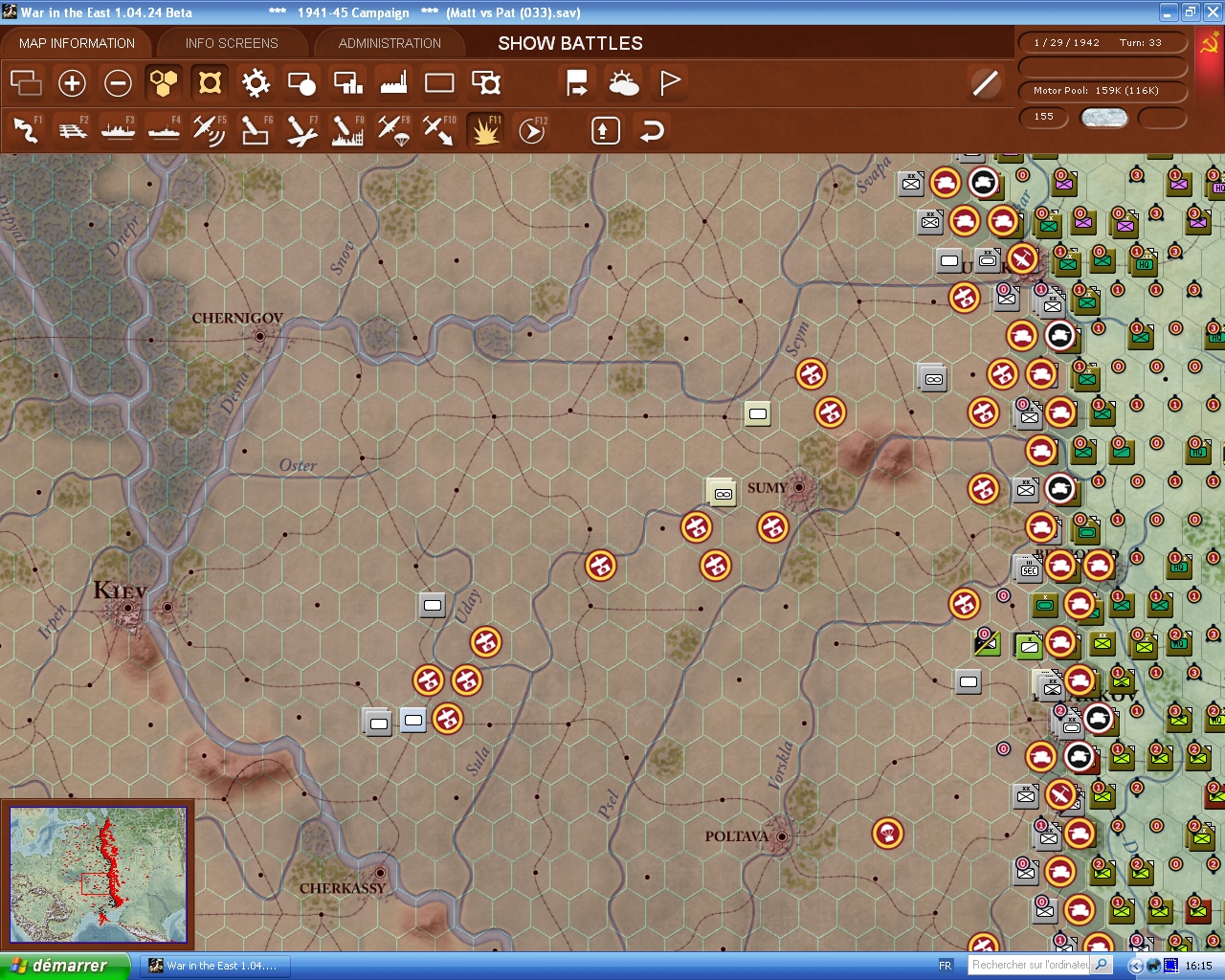Select the F3 naval transport mode
Image resolution: width=1225 pixels, height=980 pixels.
[x=118, y=130]
